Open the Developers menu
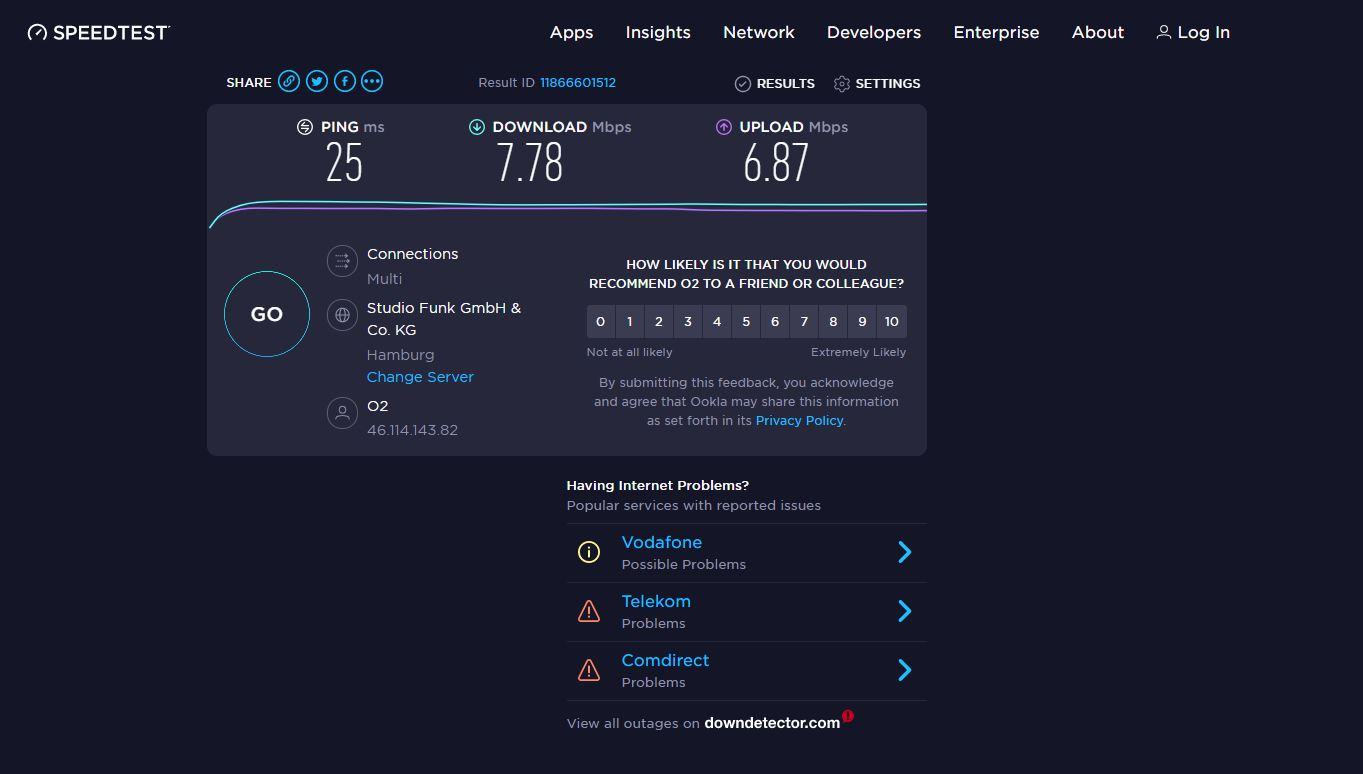Image resolution: width=1363 pixels, height=774 pixels. (874, 33)
